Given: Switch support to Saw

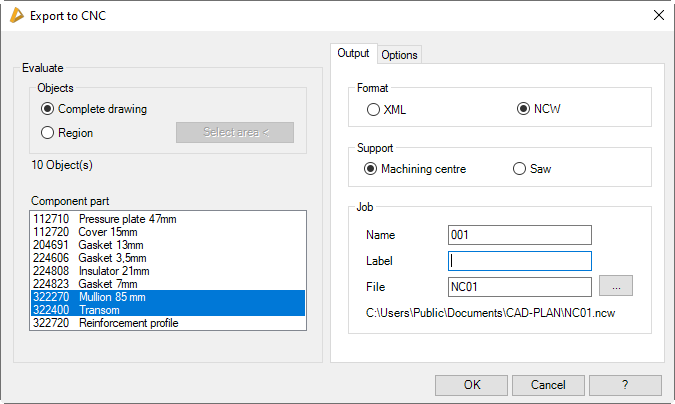Looking at the screenshot, I should pyautogui.click(x=519, y=169).
